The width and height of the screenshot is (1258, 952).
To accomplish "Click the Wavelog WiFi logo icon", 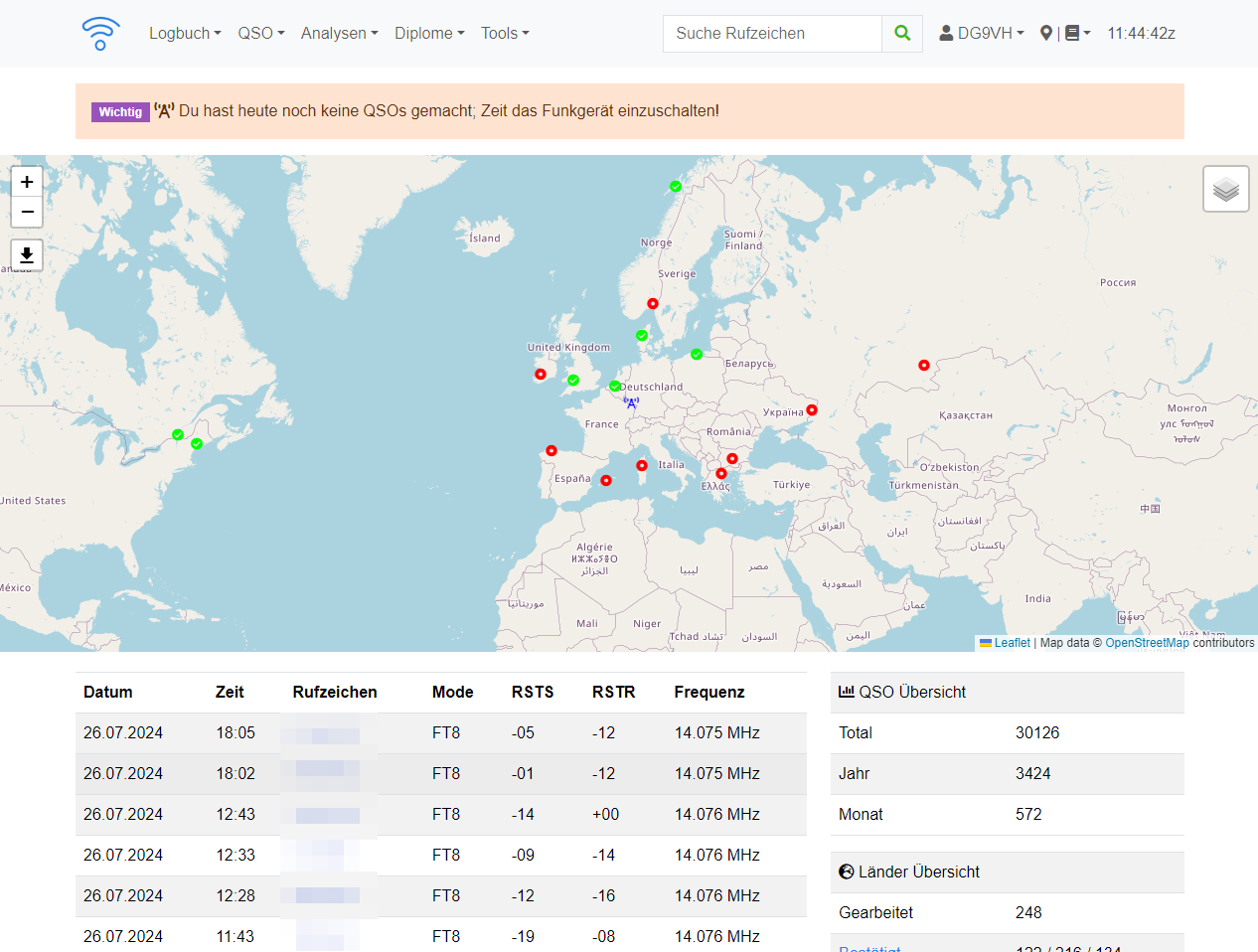I will pos(100,33).
